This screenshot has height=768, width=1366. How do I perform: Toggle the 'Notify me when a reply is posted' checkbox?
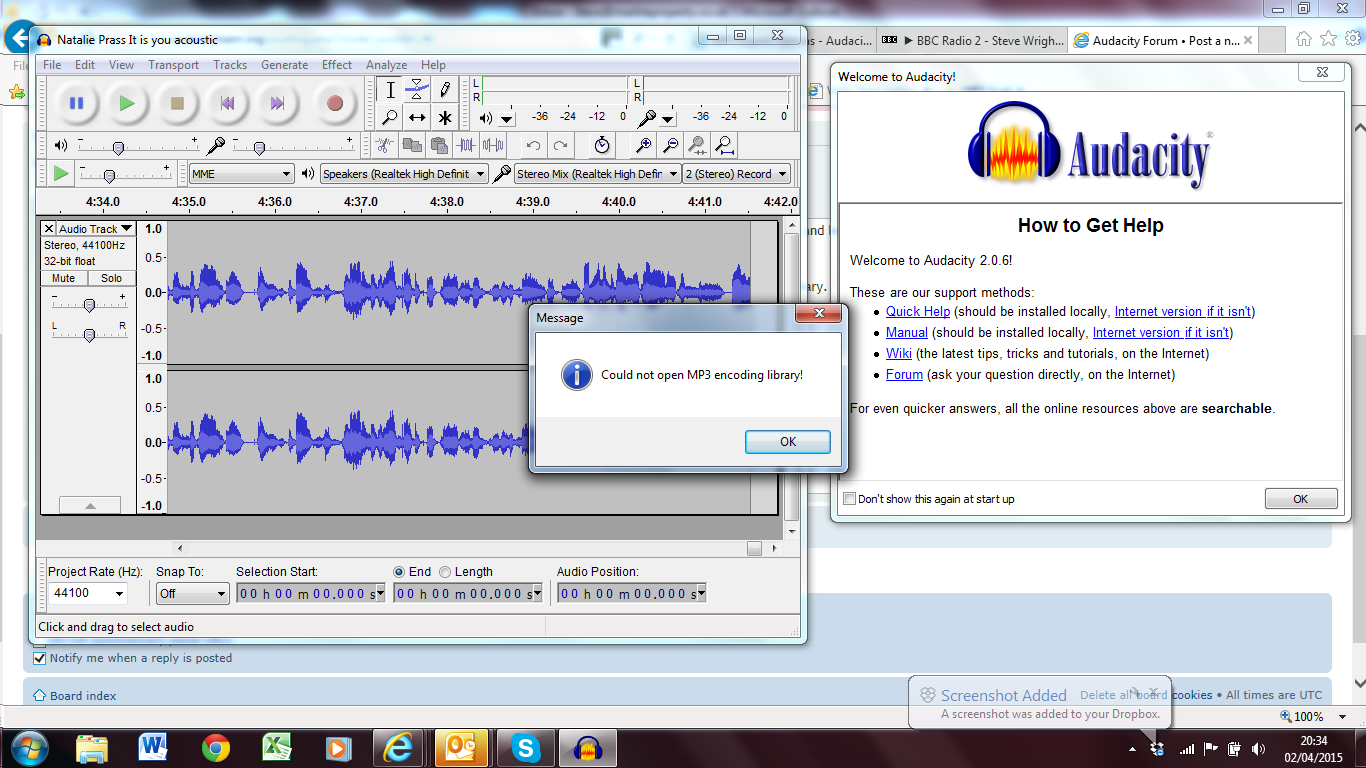point(40,658)
